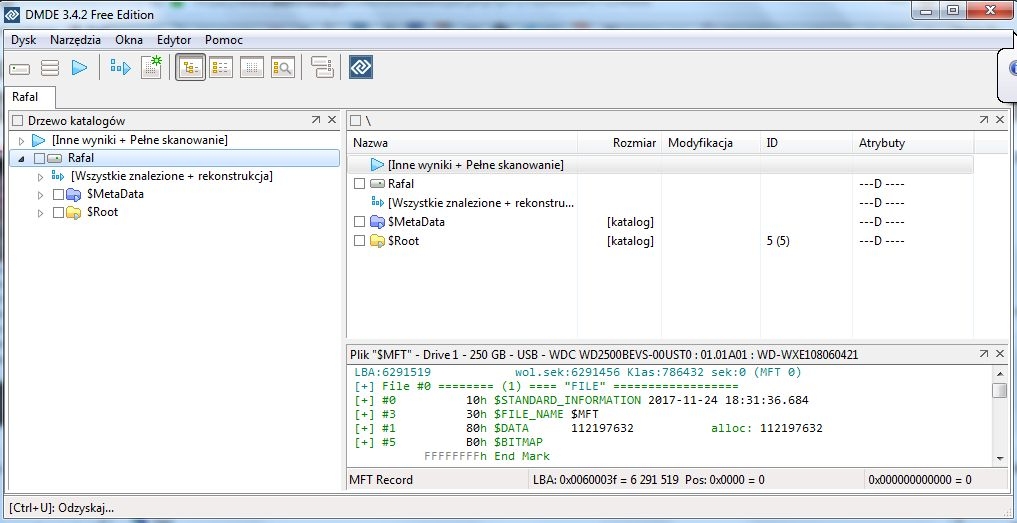This screenshot has height=523, width=1017.
Task: Sort by ID column header
Action: click(x=806, y=143)
